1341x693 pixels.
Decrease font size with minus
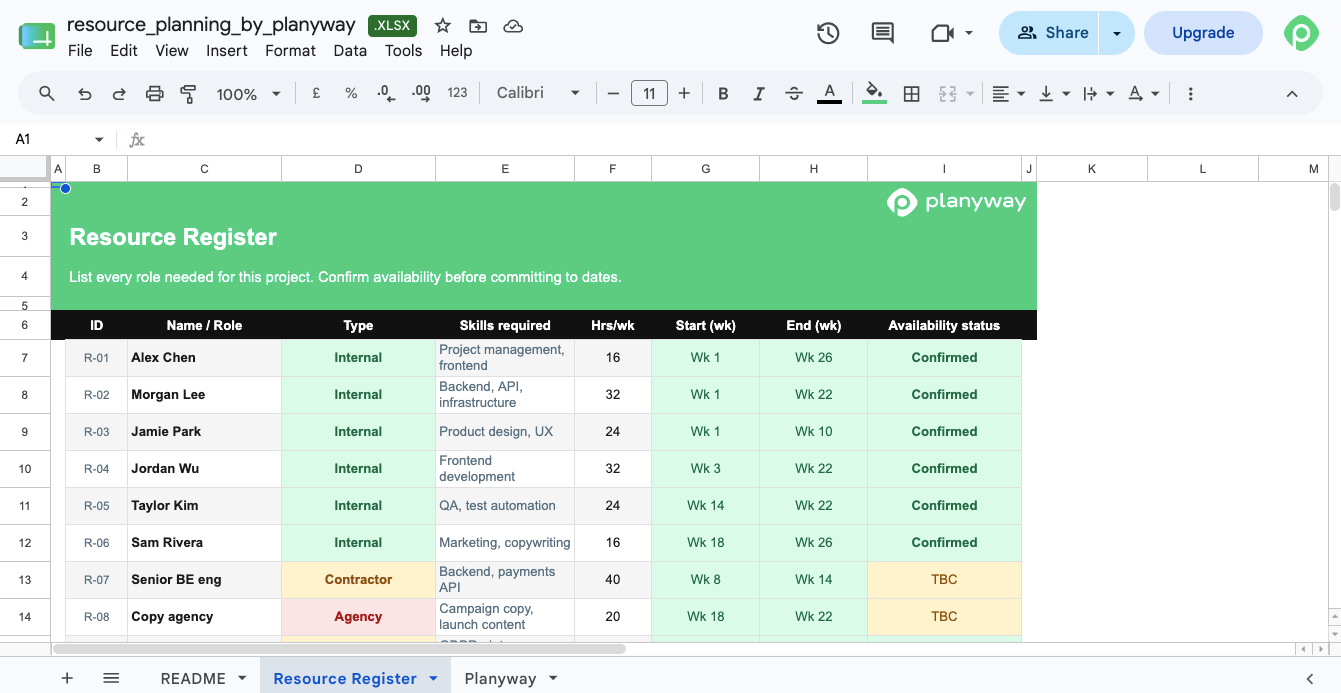(613, 93)
